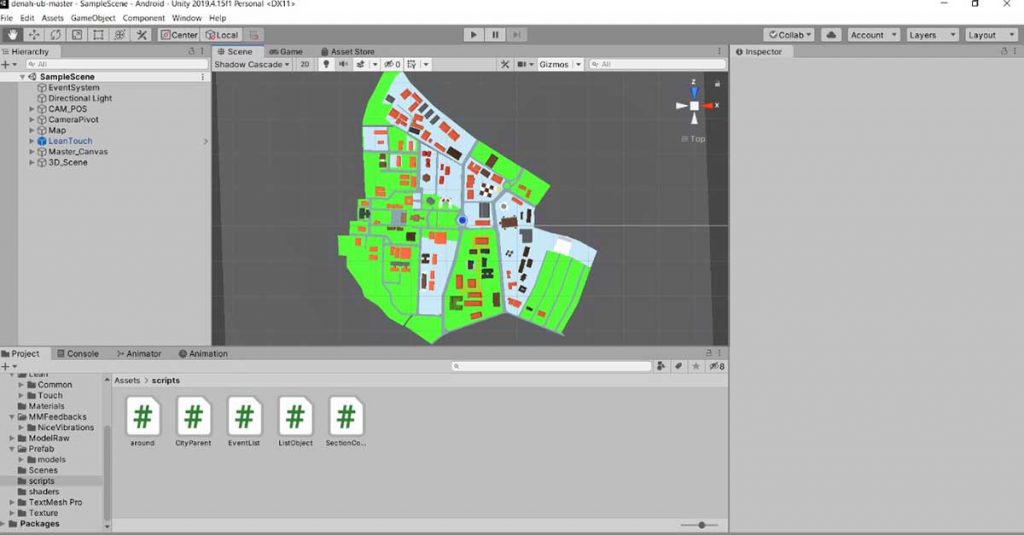Open the Layers dropdown

coord(933,35)
